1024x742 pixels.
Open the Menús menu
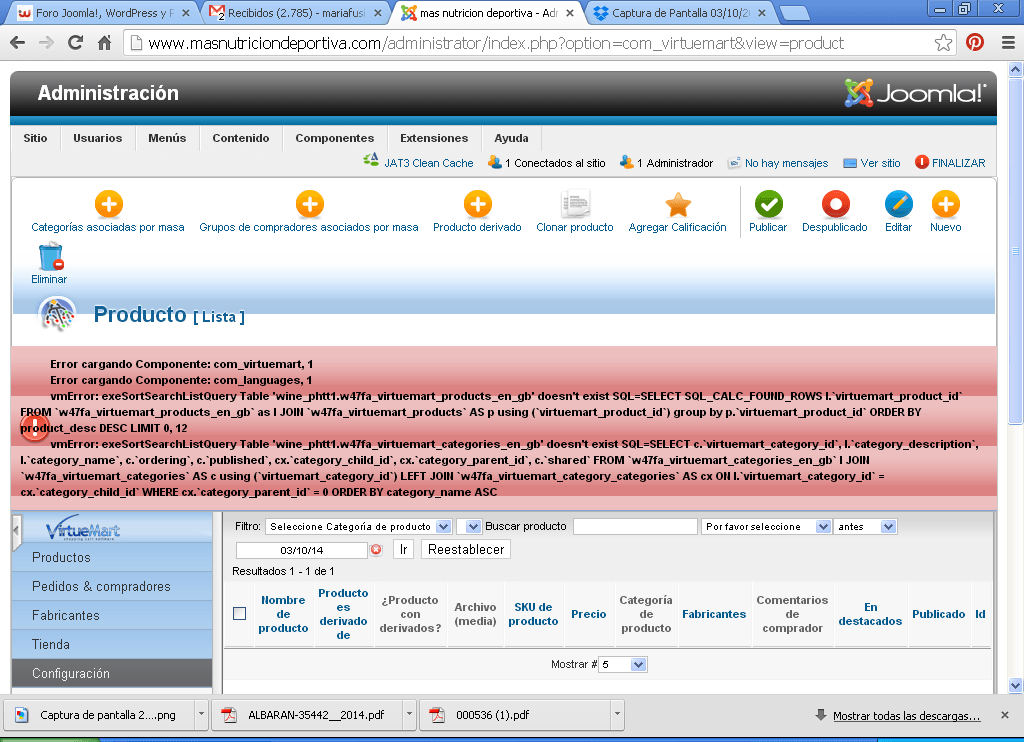[x=167, y=138]
